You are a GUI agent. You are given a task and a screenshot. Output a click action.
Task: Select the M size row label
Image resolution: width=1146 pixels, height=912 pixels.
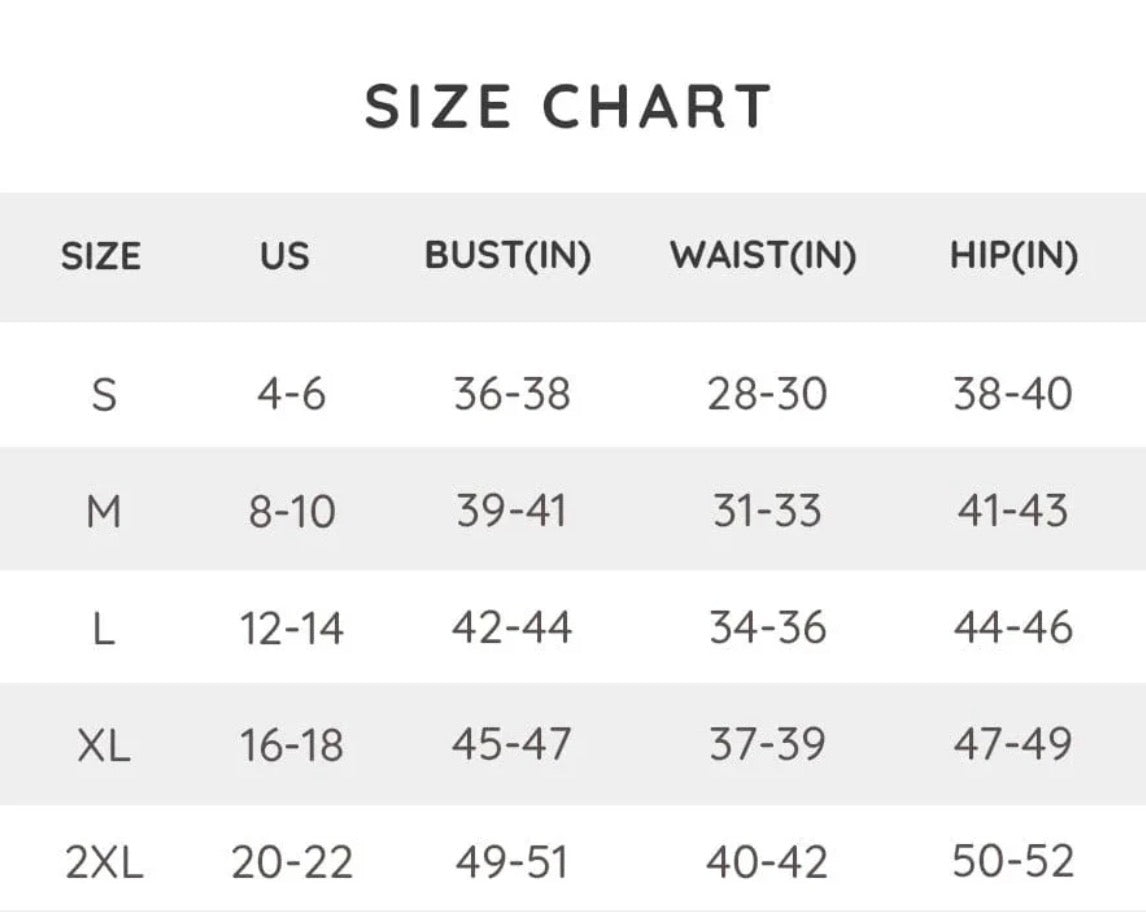click(x=104, y=512)
